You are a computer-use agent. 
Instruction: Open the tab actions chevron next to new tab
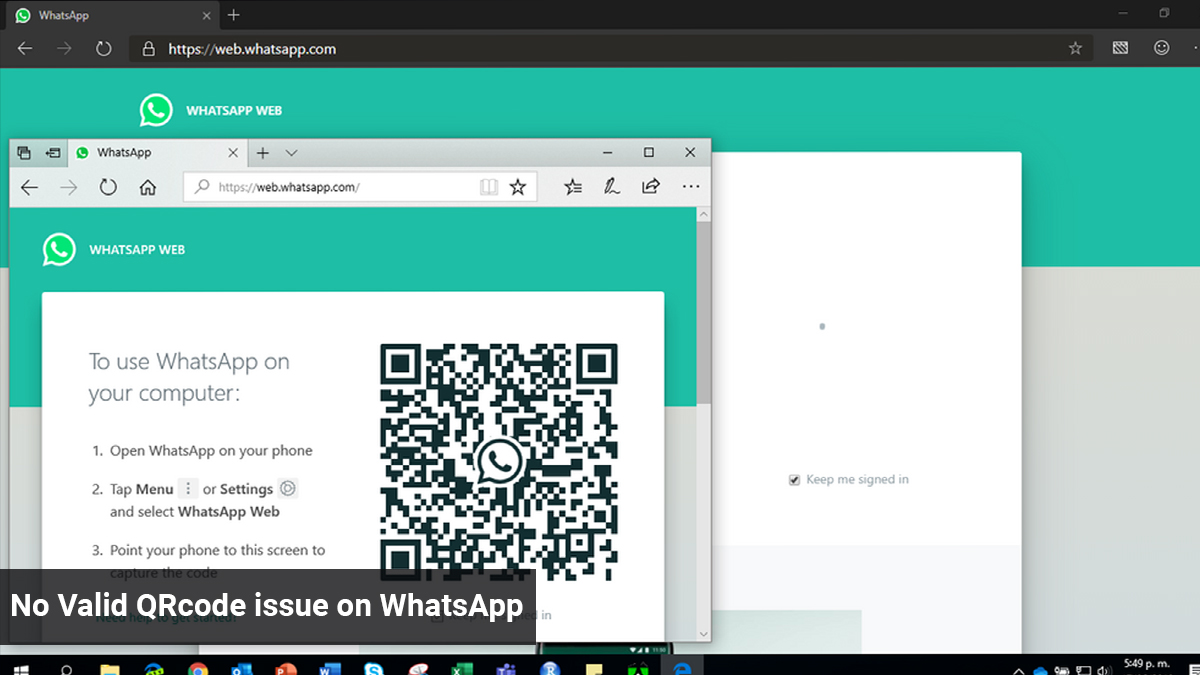pyautogui.click(x=290, y=152)
